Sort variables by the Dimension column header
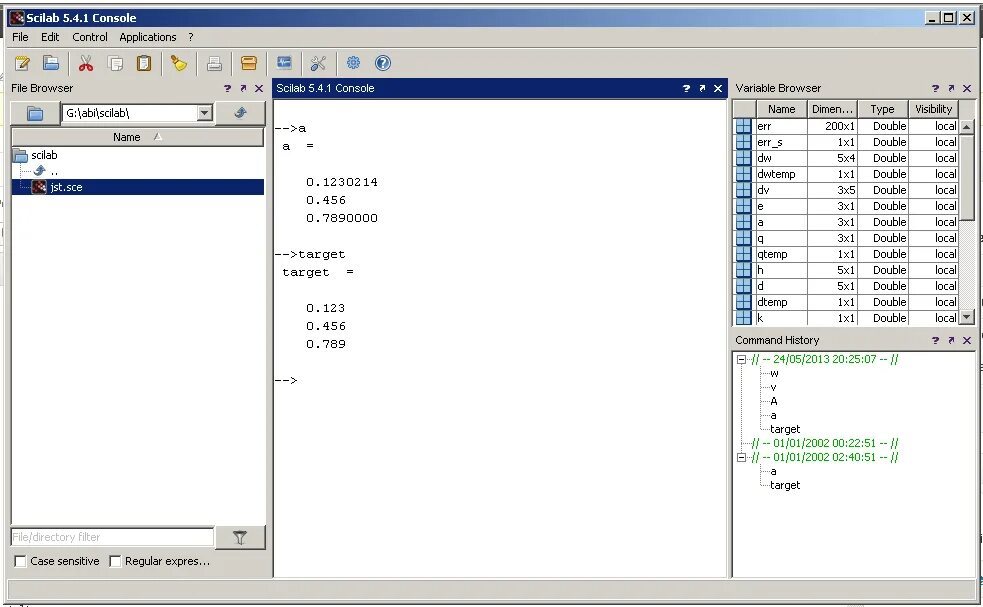This screenshot has height=607, width=983. tap(832, 109)
